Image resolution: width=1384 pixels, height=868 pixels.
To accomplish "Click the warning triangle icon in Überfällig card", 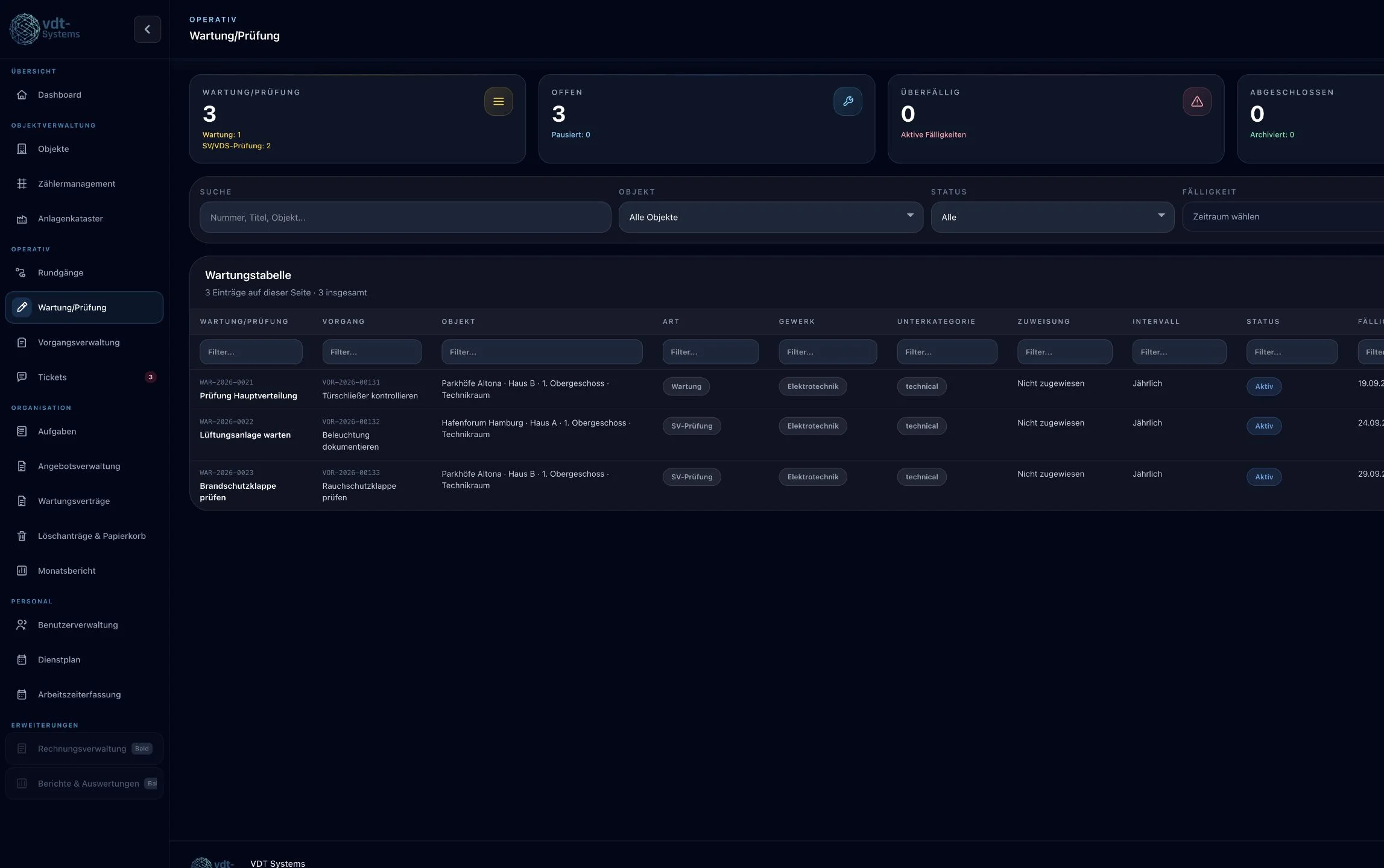I will coord(1196,101).
